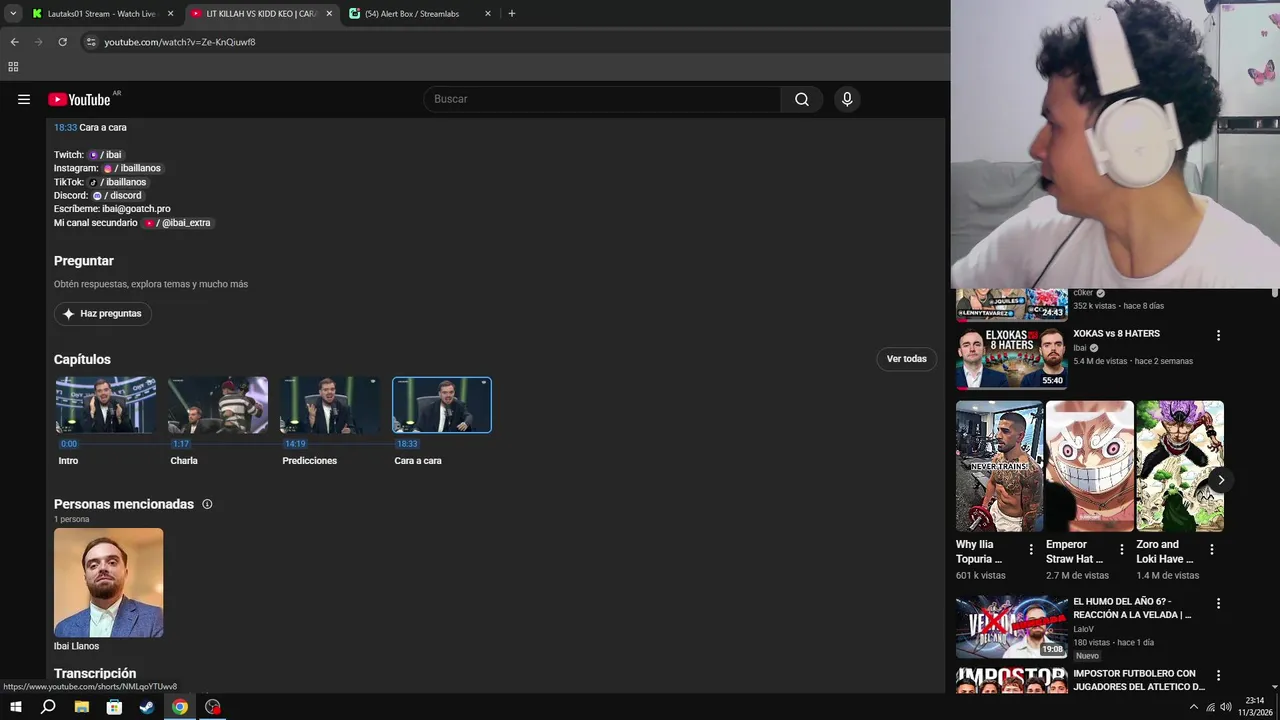Open XOKAS vs 8 HATERS video thumbnail
This screenshot has height=720, width=1280.
pyautogui.click(x=1011, y=358)
